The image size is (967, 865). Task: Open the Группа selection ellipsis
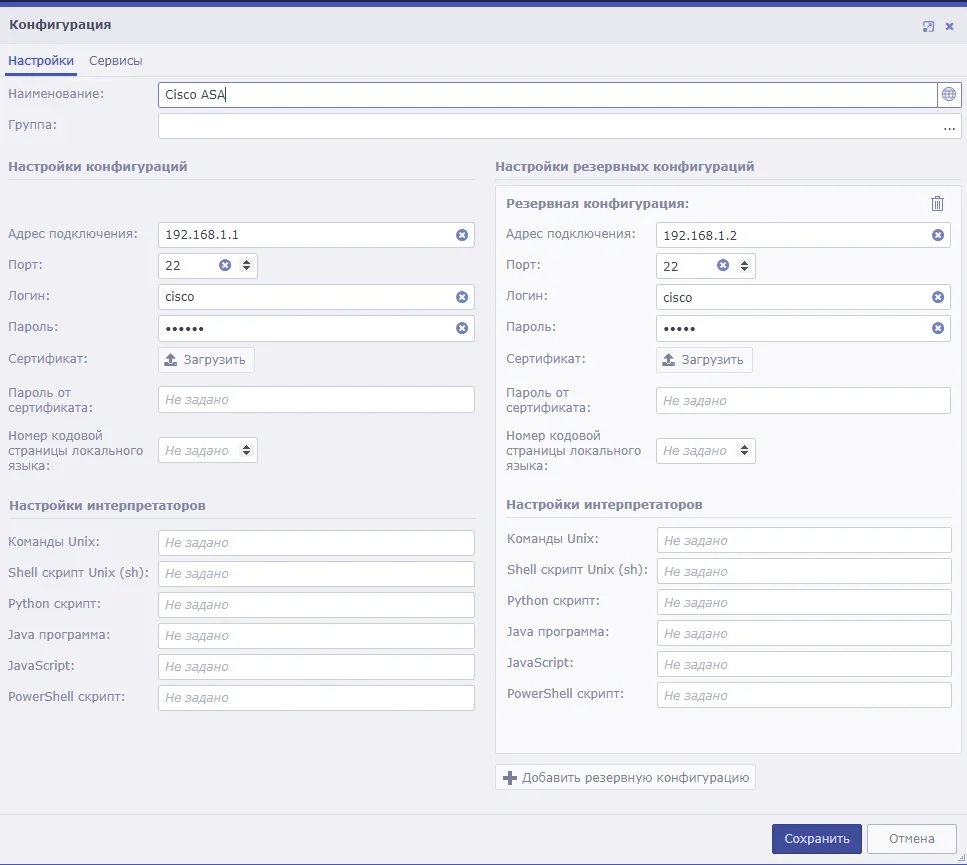(x=948, y=127)
